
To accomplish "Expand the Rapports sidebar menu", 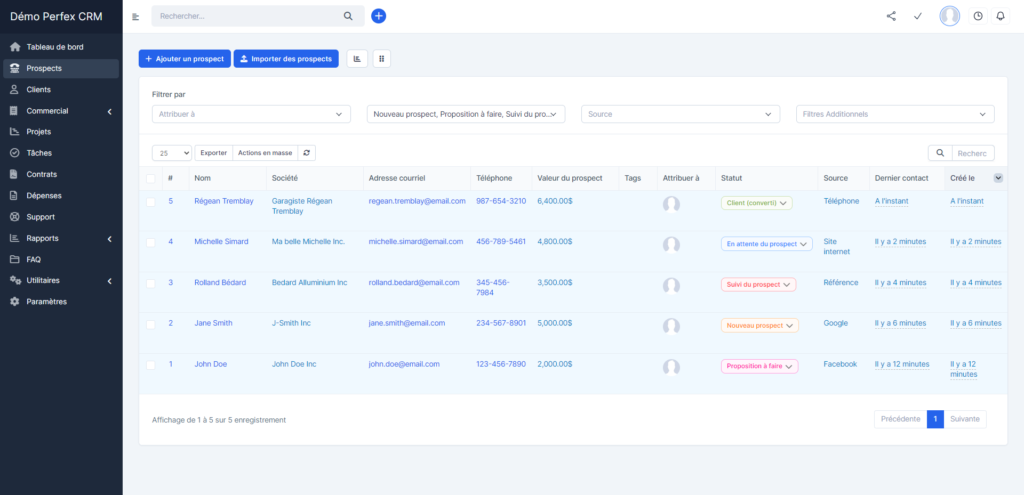I will pyautogui.click(x=61, y=238).
